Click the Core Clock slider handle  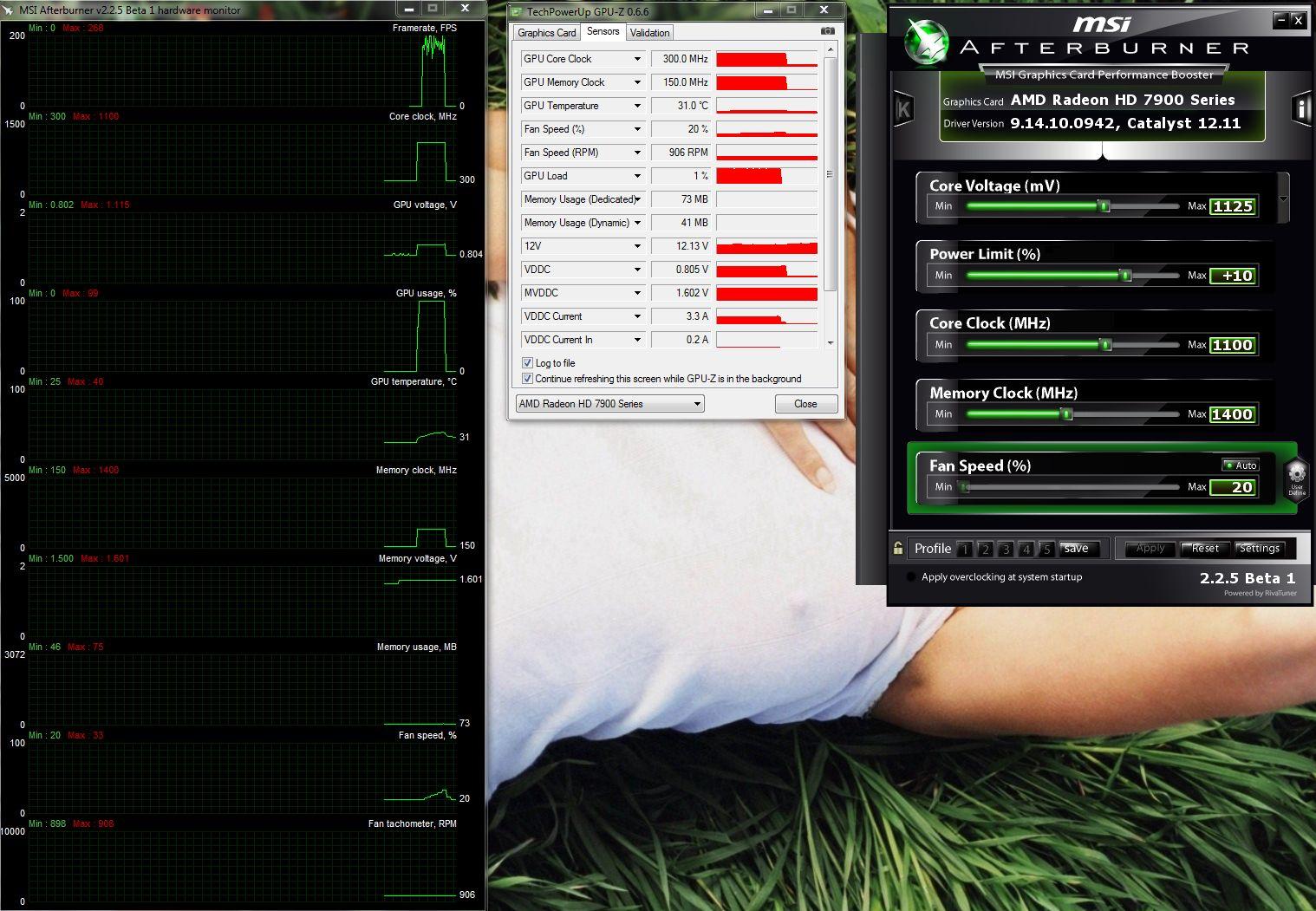[1105, 345]
